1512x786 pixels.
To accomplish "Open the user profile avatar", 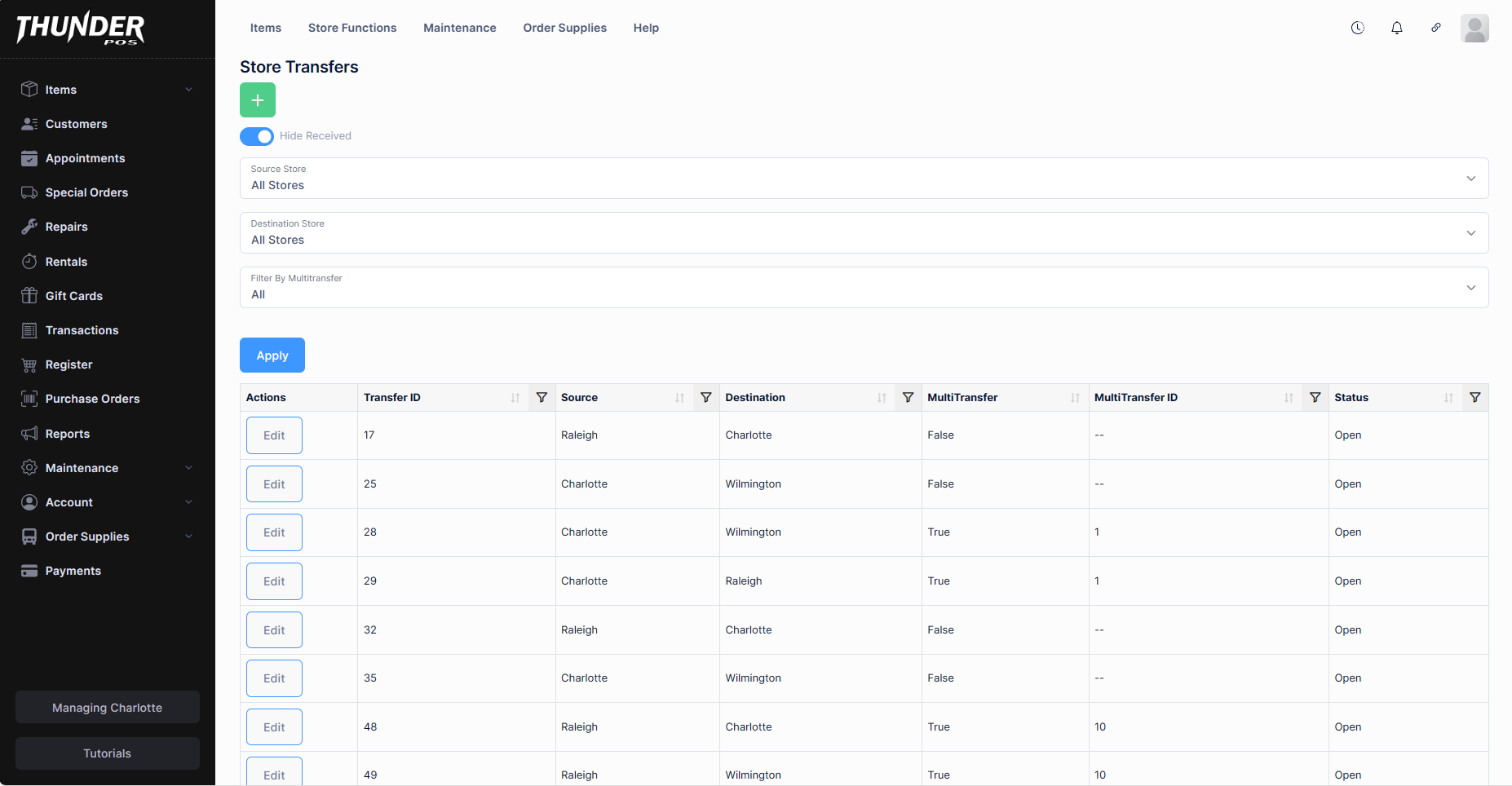I will pyautogui.click(x=1474, y=29).
